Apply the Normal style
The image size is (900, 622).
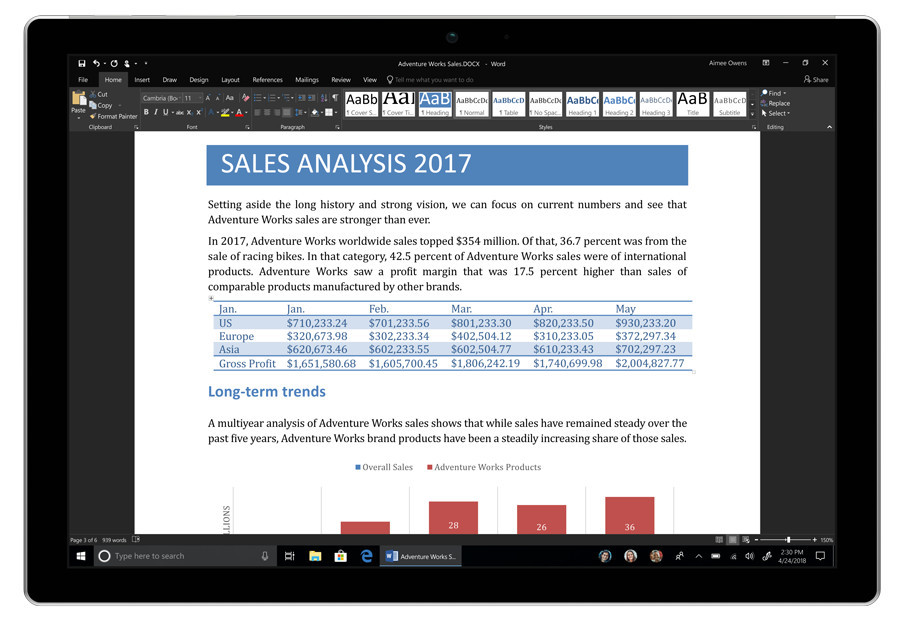coord(472,104)
